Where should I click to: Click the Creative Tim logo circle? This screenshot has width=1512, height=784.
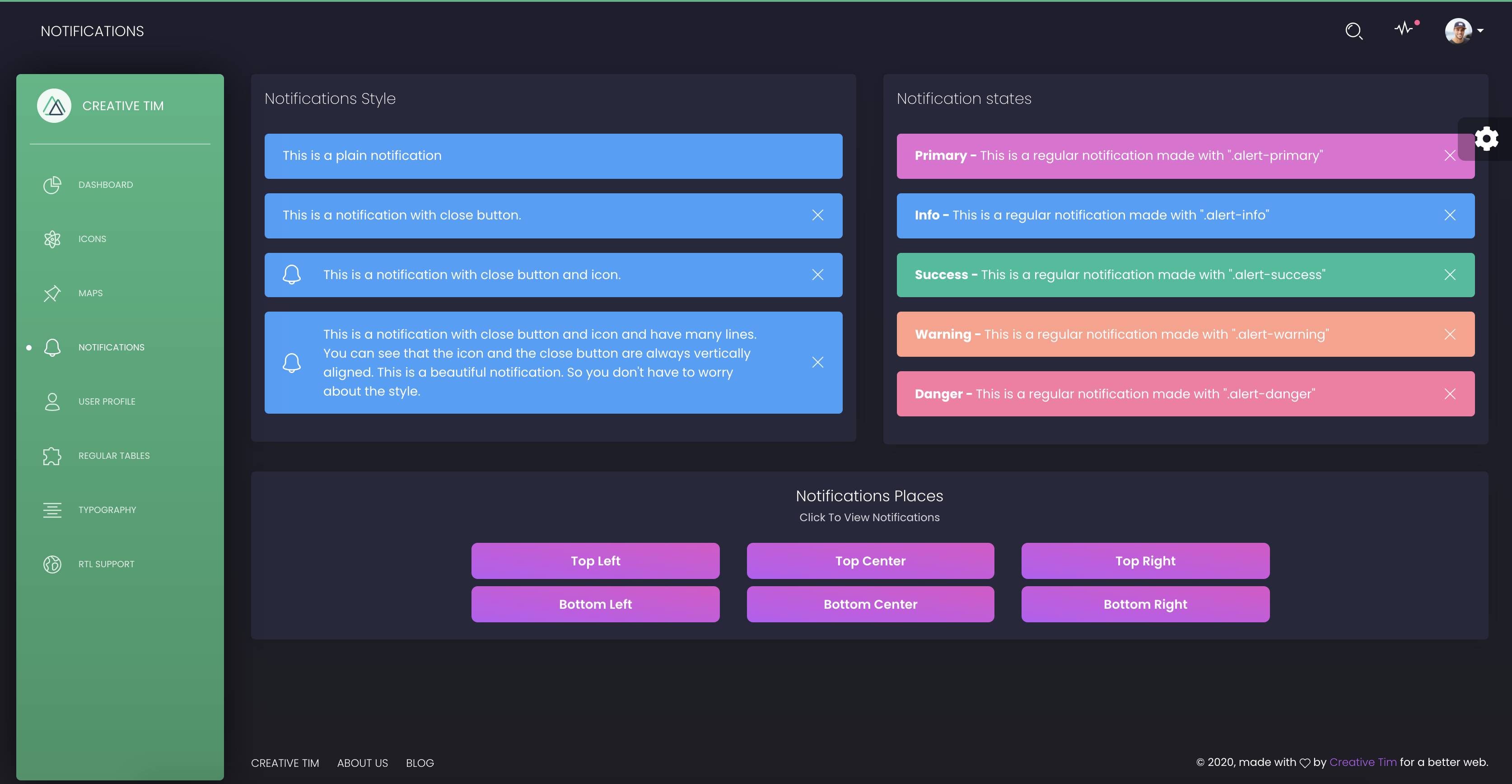pos(54,106)
